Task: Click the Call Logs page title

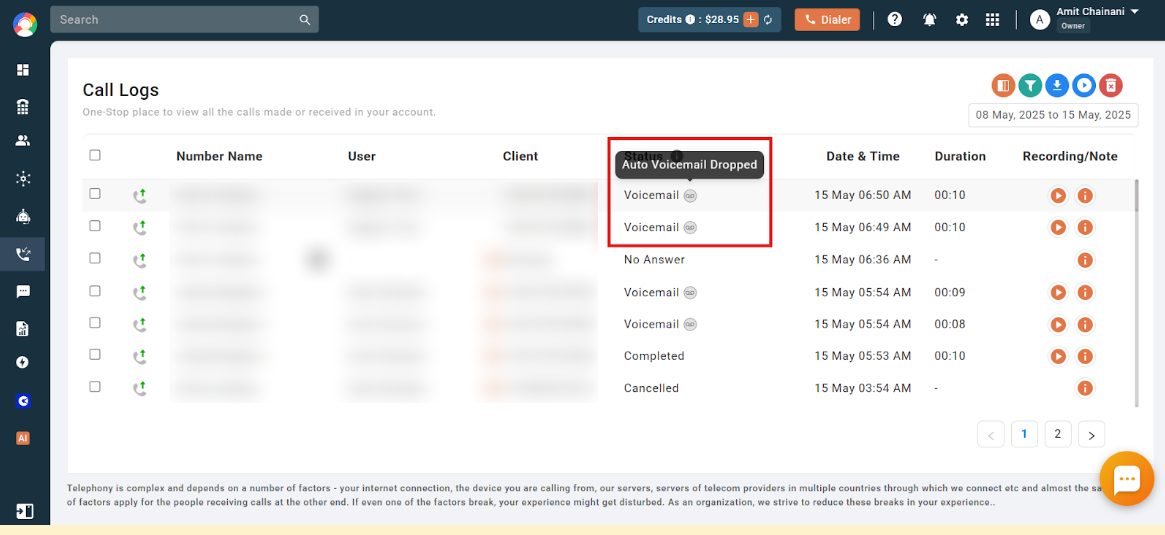Action: [121, 90]
